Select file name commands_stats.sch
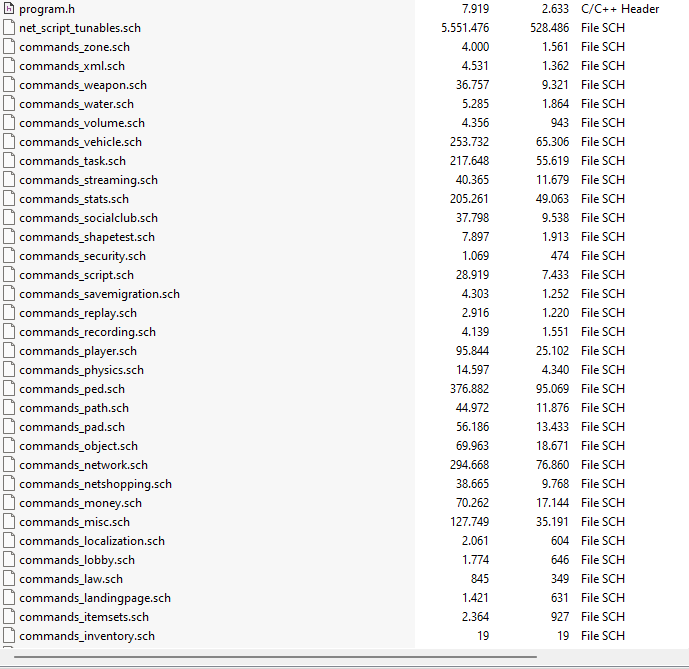The image size is (689, 669). (x=74, y=199)
